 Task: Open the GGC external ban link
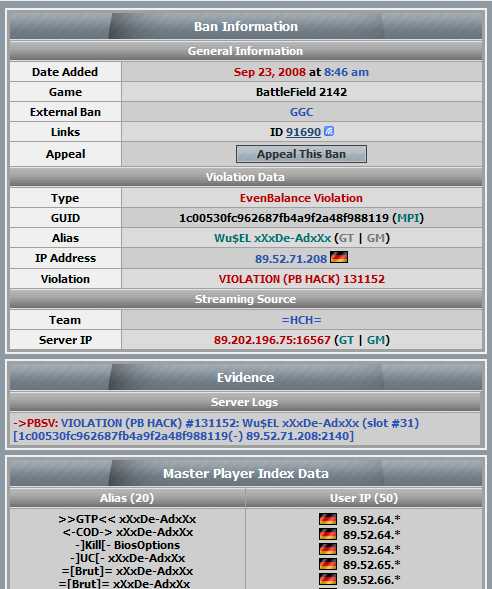301,112
